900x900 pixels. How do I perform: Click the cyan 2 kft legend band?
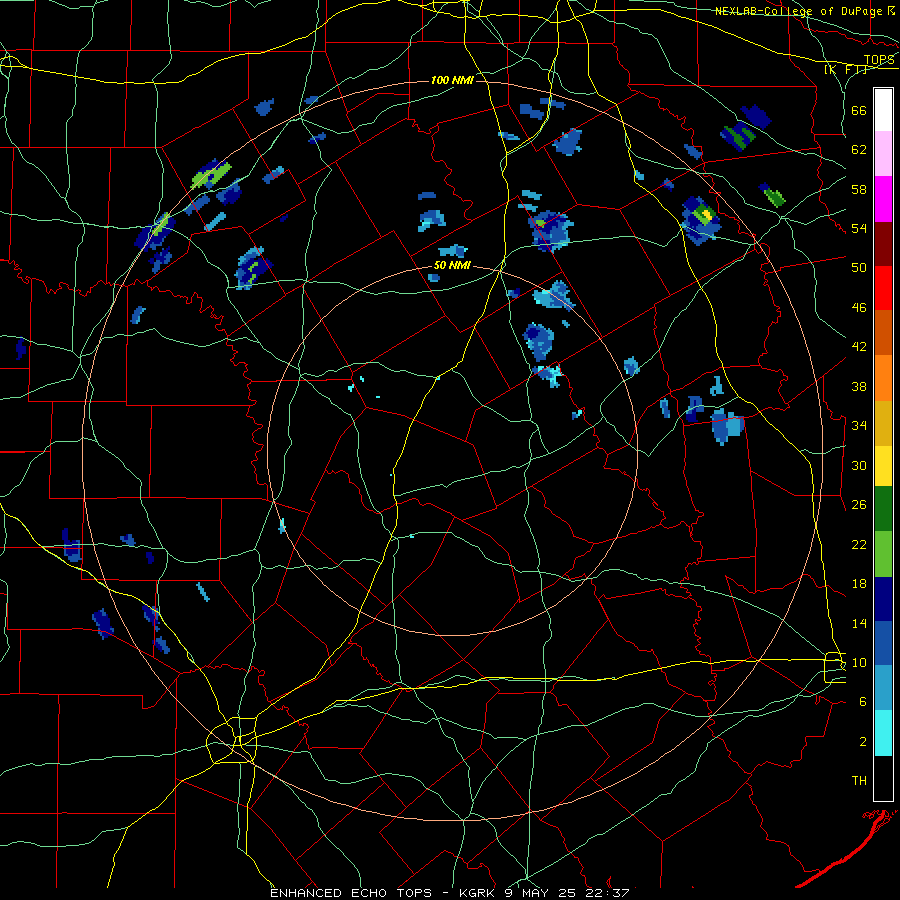point(883,733)
